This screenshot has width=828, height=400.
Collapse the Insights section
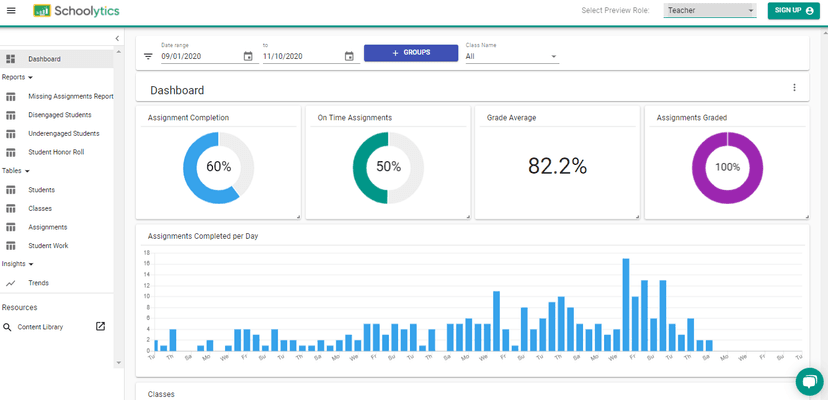[17, 264]
